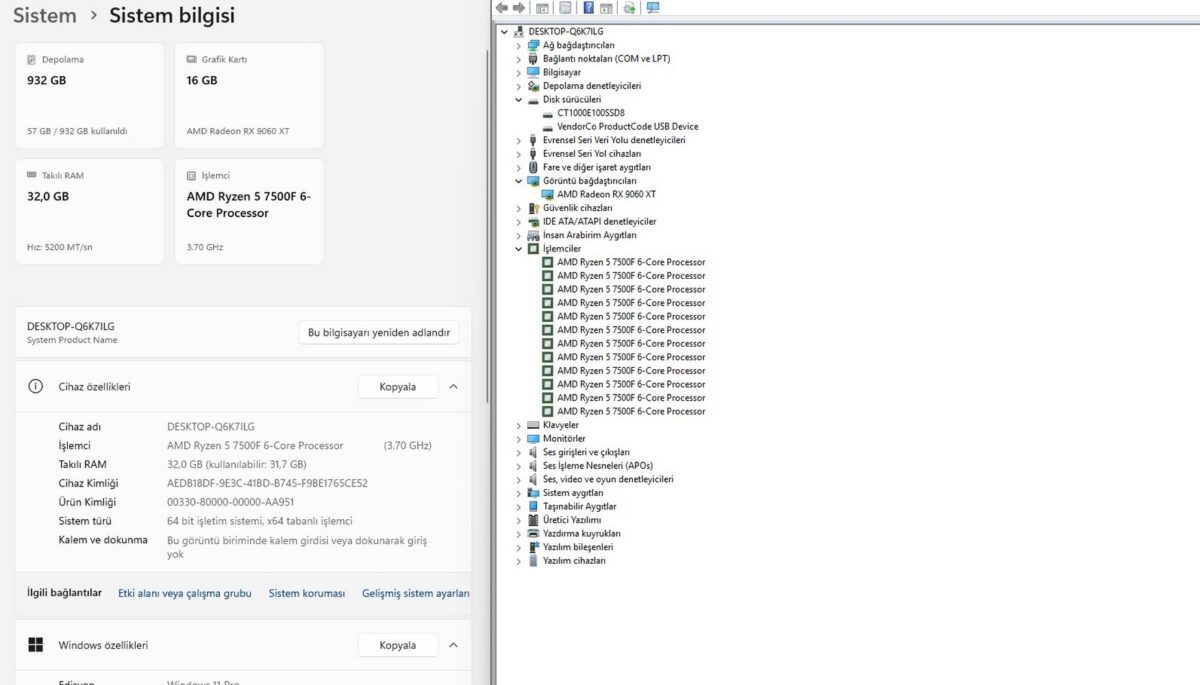This screenshot has width=1200, height=685.
Task: Click the Back arrow in Device Manager toolbar
Action: pos(502,8)
